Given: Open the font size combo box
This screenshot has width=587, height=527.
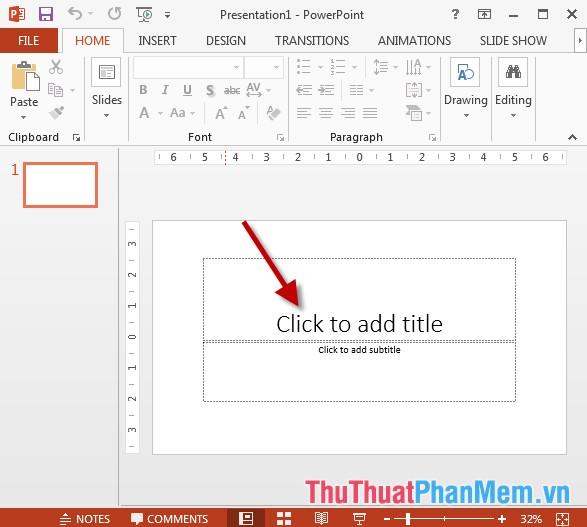Looking at the screenshot, I should click(x=264, y=67).
